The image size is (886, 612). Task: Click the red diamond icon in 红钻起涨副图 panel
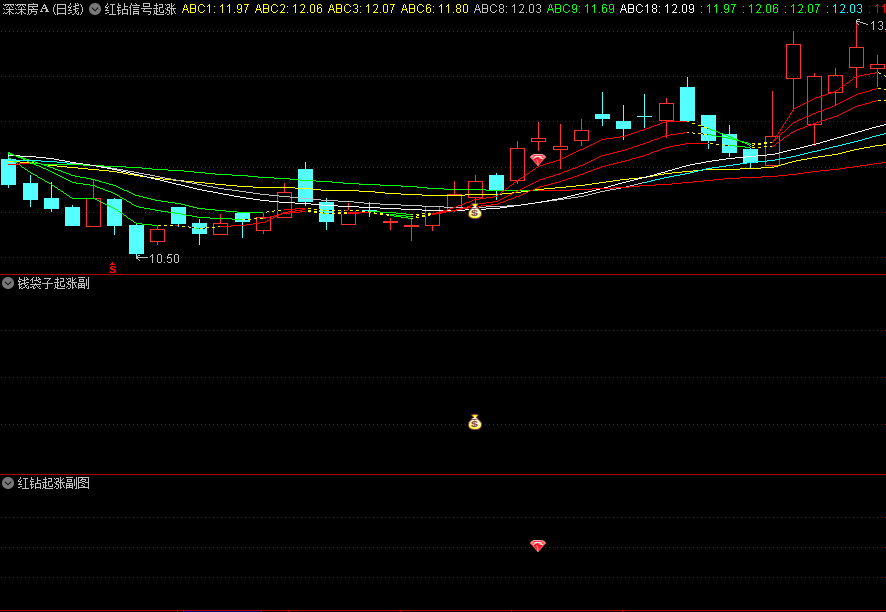point(538,546)
